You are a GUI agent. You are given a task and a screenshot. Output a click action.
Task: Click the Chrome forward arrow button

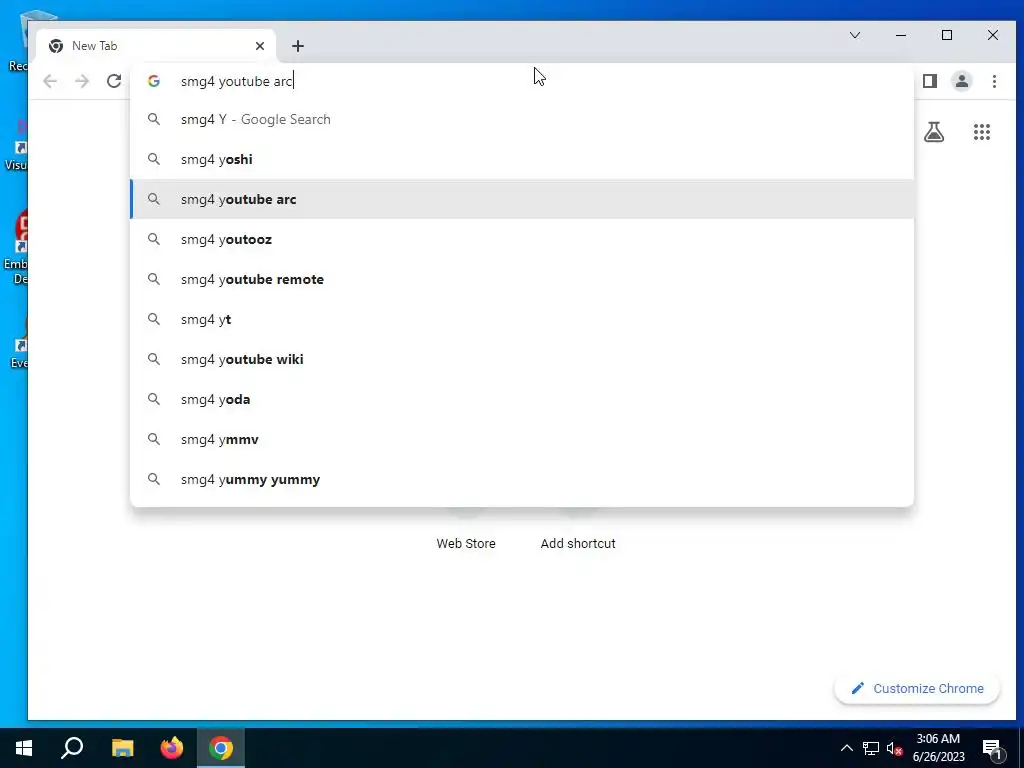point(82,81)
